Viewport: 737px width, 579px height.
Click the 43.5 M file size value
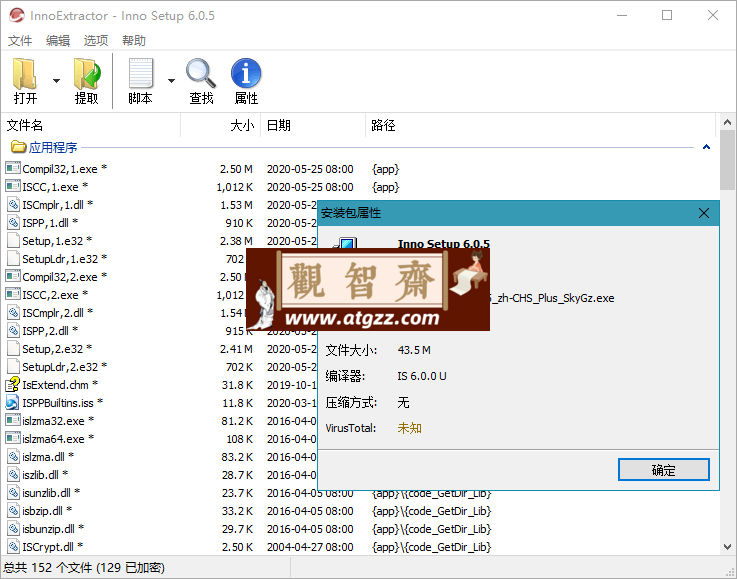(414, 350)
